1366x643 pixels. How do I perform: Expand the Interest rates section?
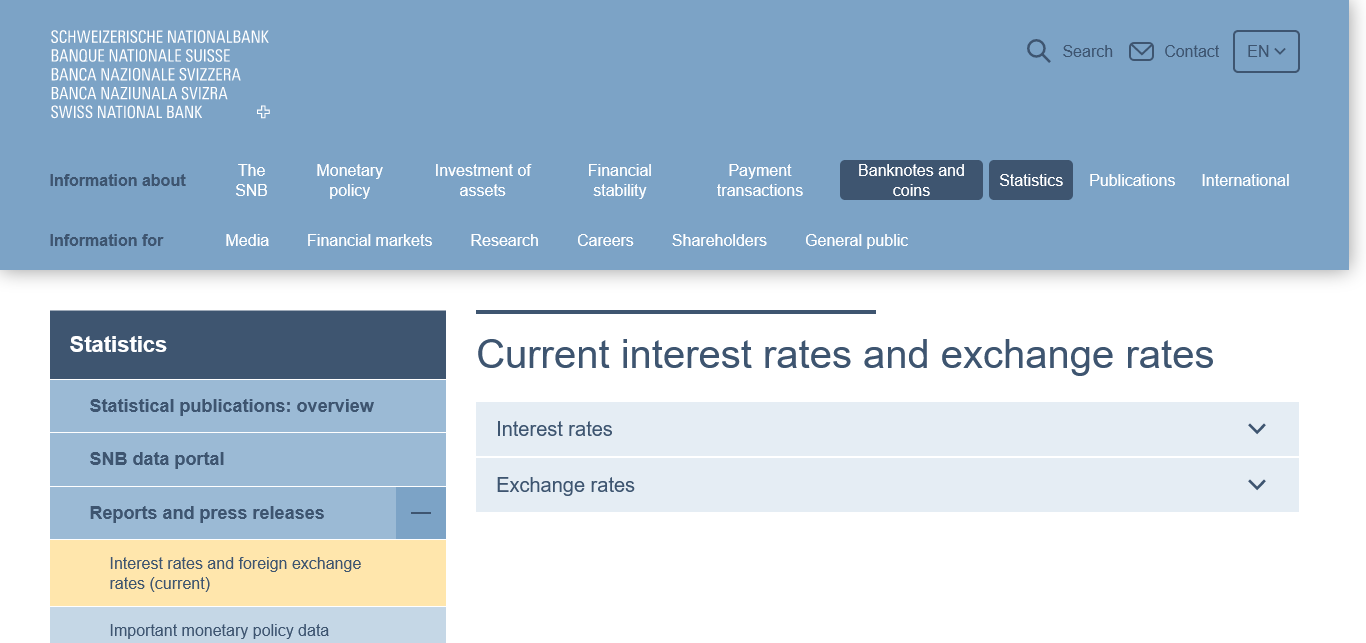click(x=886, y=429)
